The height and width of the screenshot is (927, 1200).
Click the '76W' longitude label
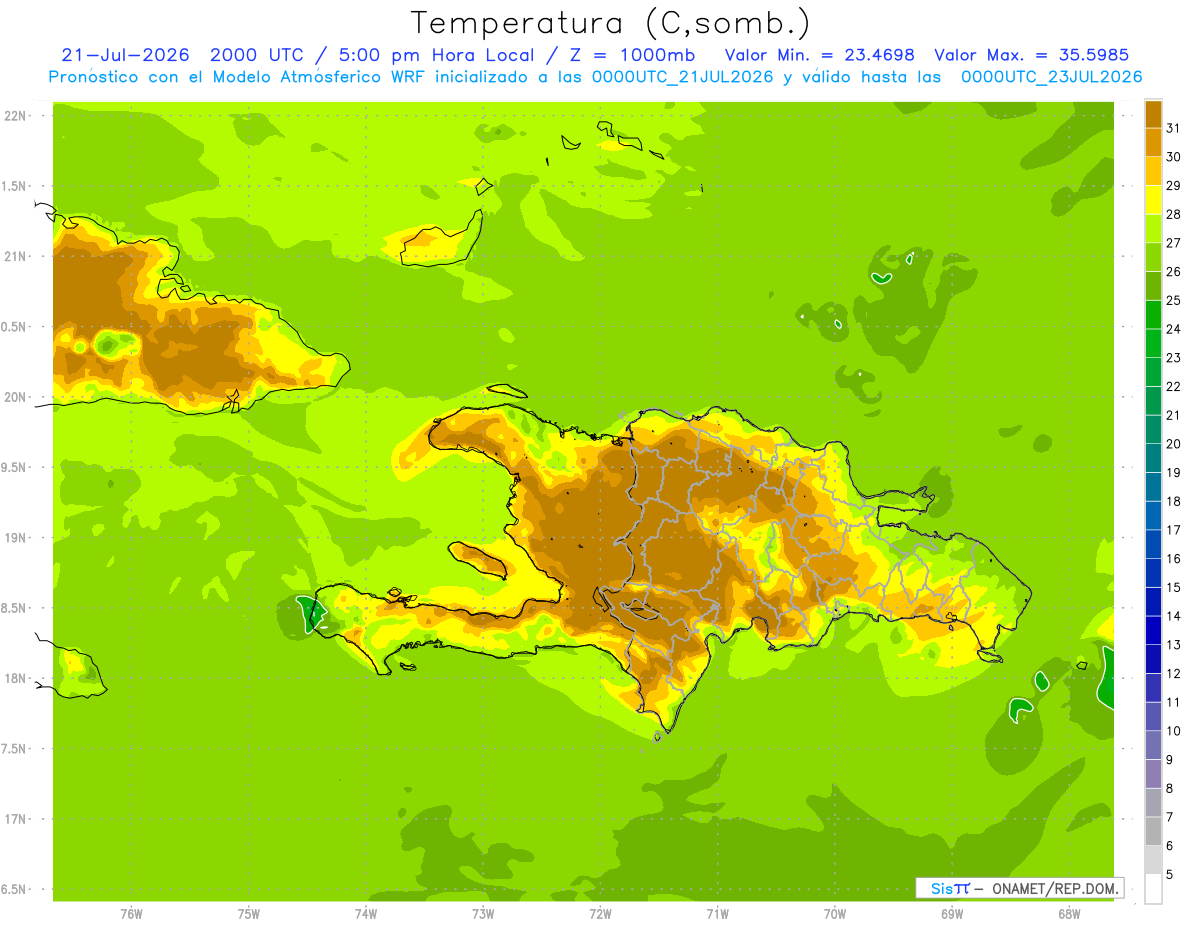pyautogui.click(x=131, y=914)
